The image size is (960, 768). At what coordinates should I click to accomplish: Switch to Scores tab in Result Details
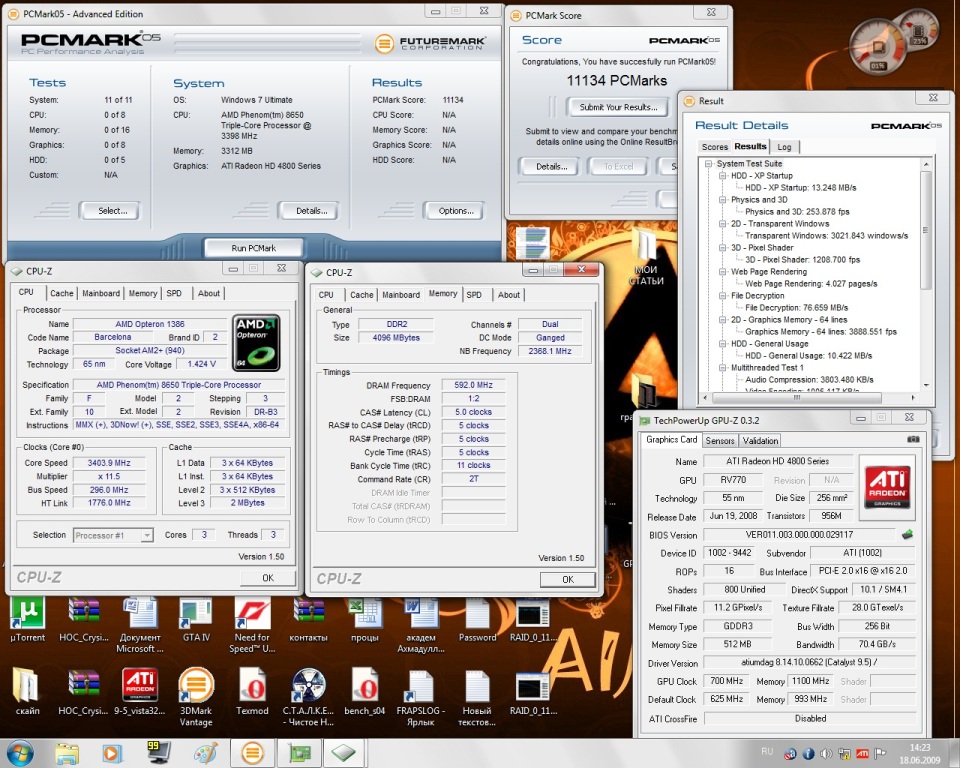[x=714, y=147]
